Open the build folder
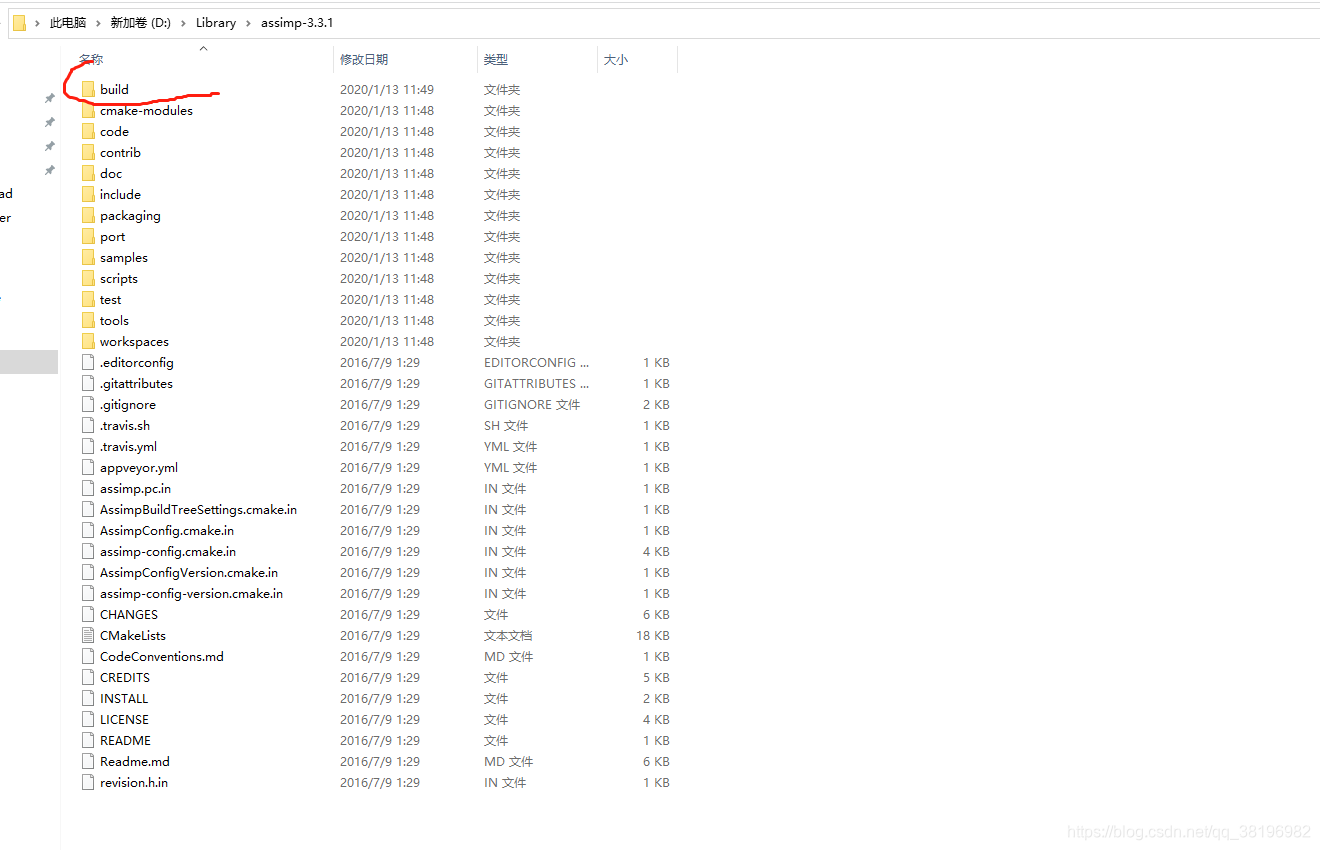The image size is (1320, 850). pyautogui.click(x=114, y=89)
